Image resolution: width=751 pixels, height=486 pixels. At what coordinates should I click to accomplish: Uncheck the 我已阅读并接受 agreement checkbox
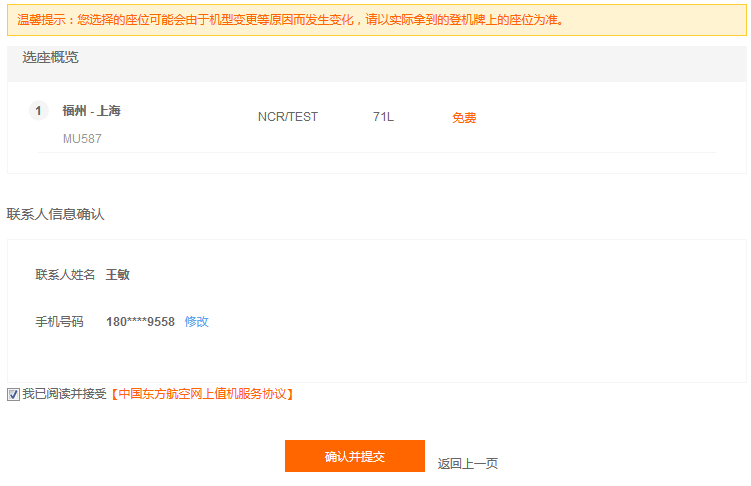pos(13,394)
